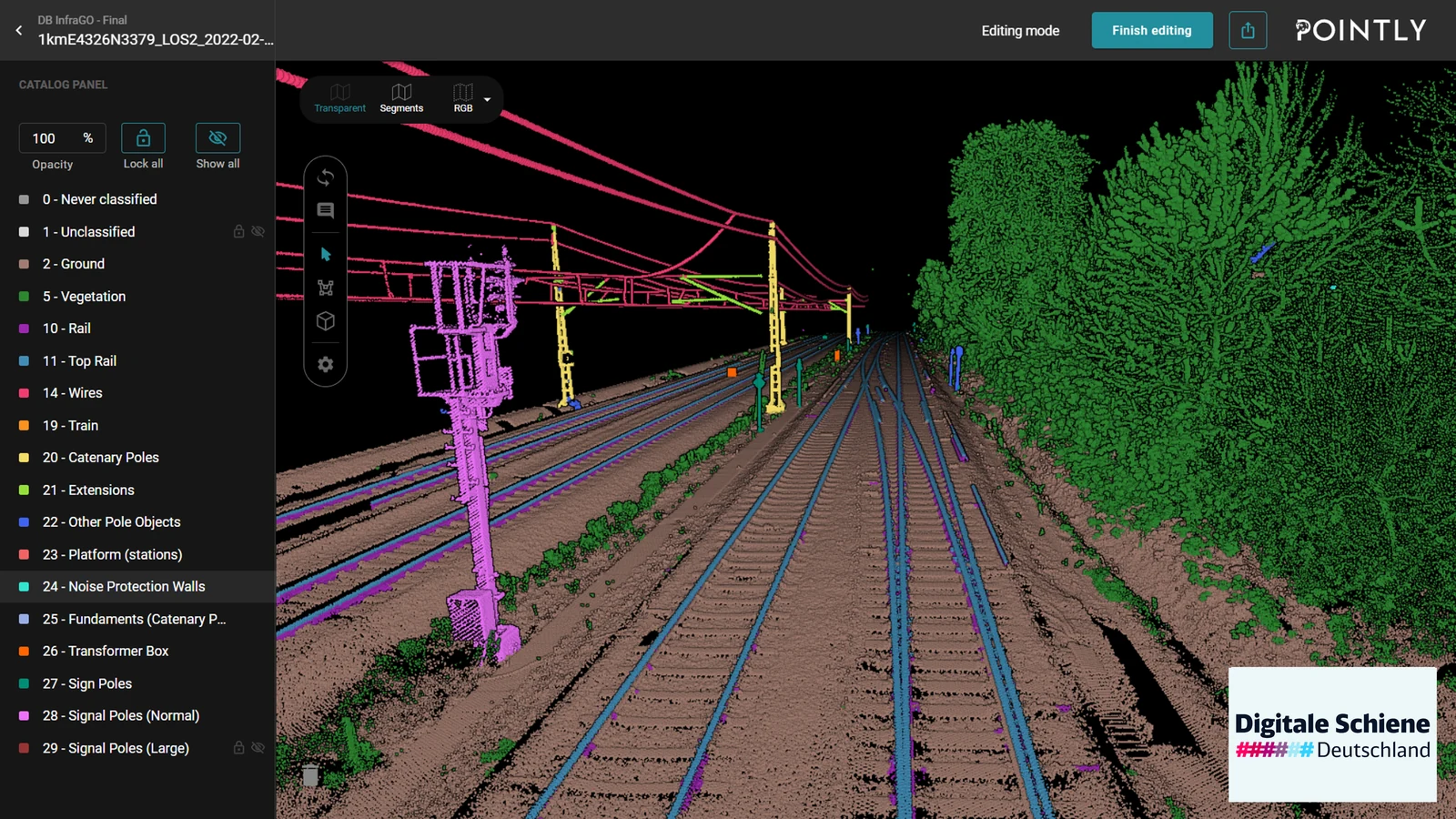This screenshot has height=819, width=1456.
Task: Select class 22 - Other Pole Objects
Action: click(x=137, y=522)
